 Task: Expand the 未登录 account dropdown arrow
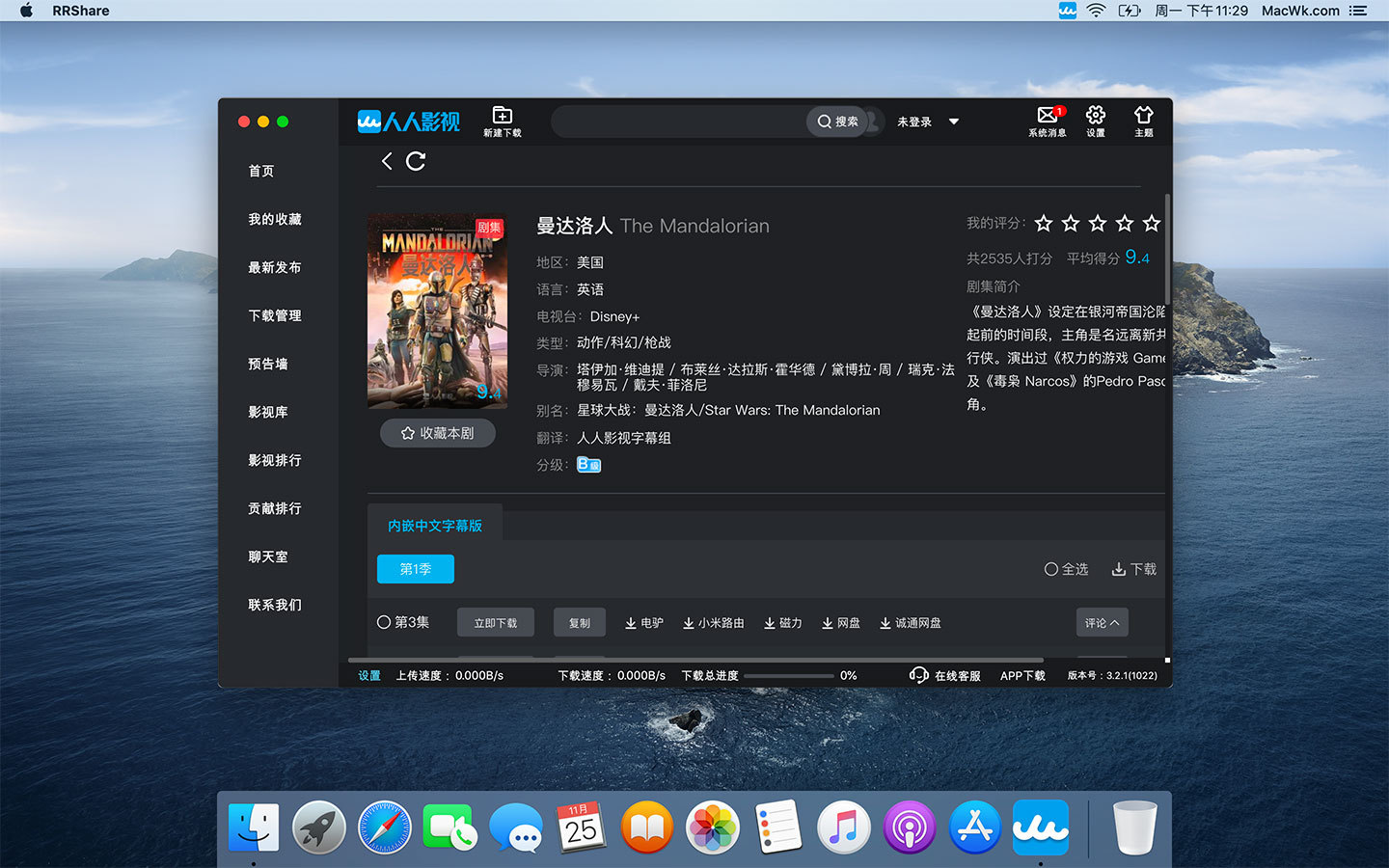point(954,122)
